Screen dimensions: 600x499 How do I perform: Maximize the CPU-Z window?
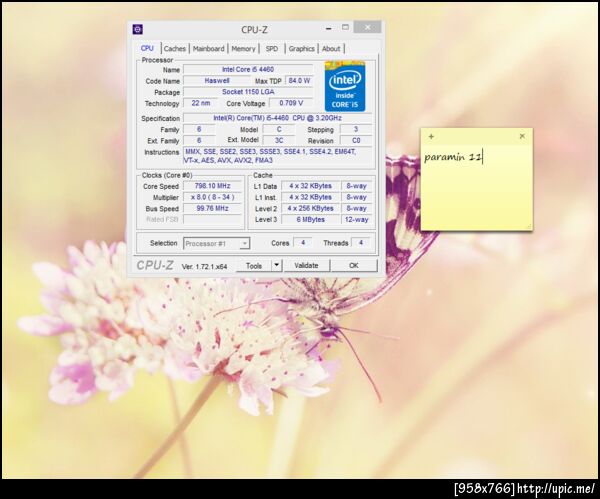(345, 27)
